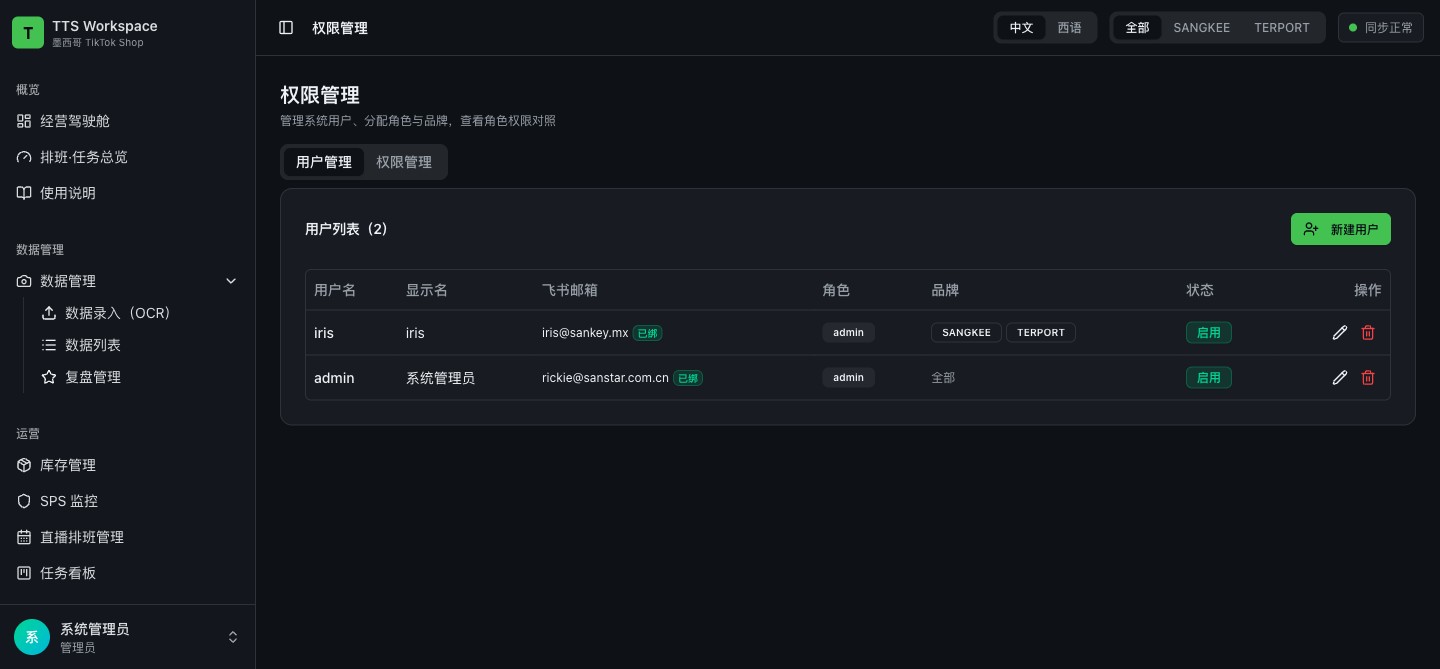Edit the admin user row
This screenshot has height=669, width=1440.
(1340, 378)
